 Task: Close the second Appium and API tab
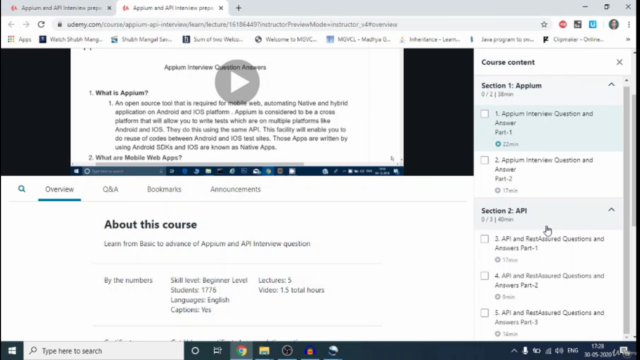coord(221,8)
